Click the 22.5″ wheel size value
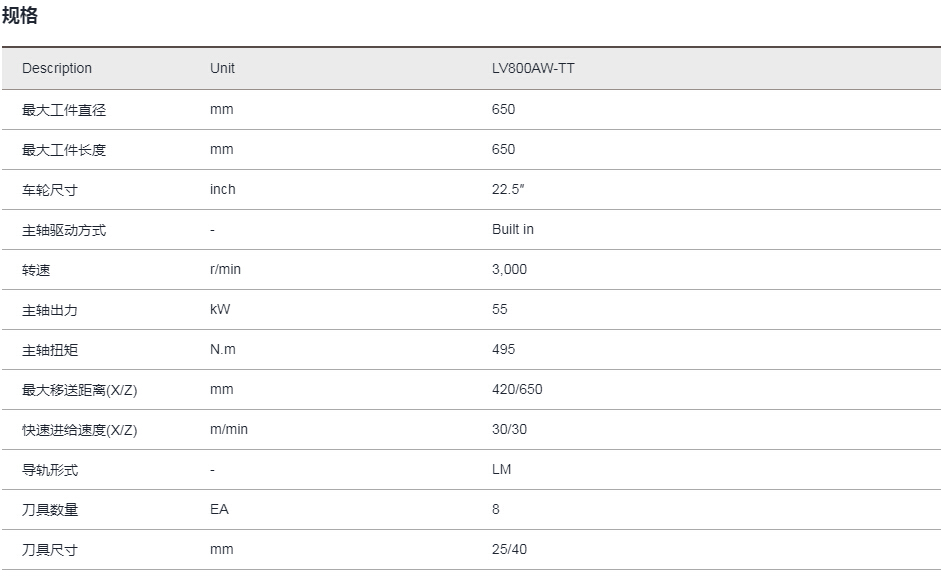This screenshot has height=576, width=941. coord(508,190)
